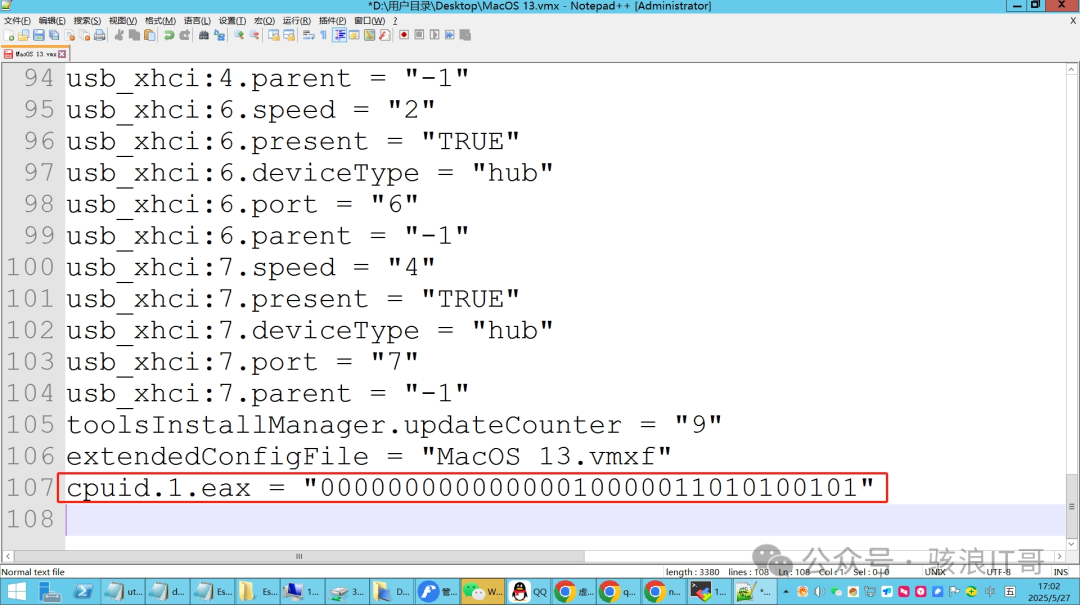Open the ? help menu
1080x605 pixels.
point(395,21)
